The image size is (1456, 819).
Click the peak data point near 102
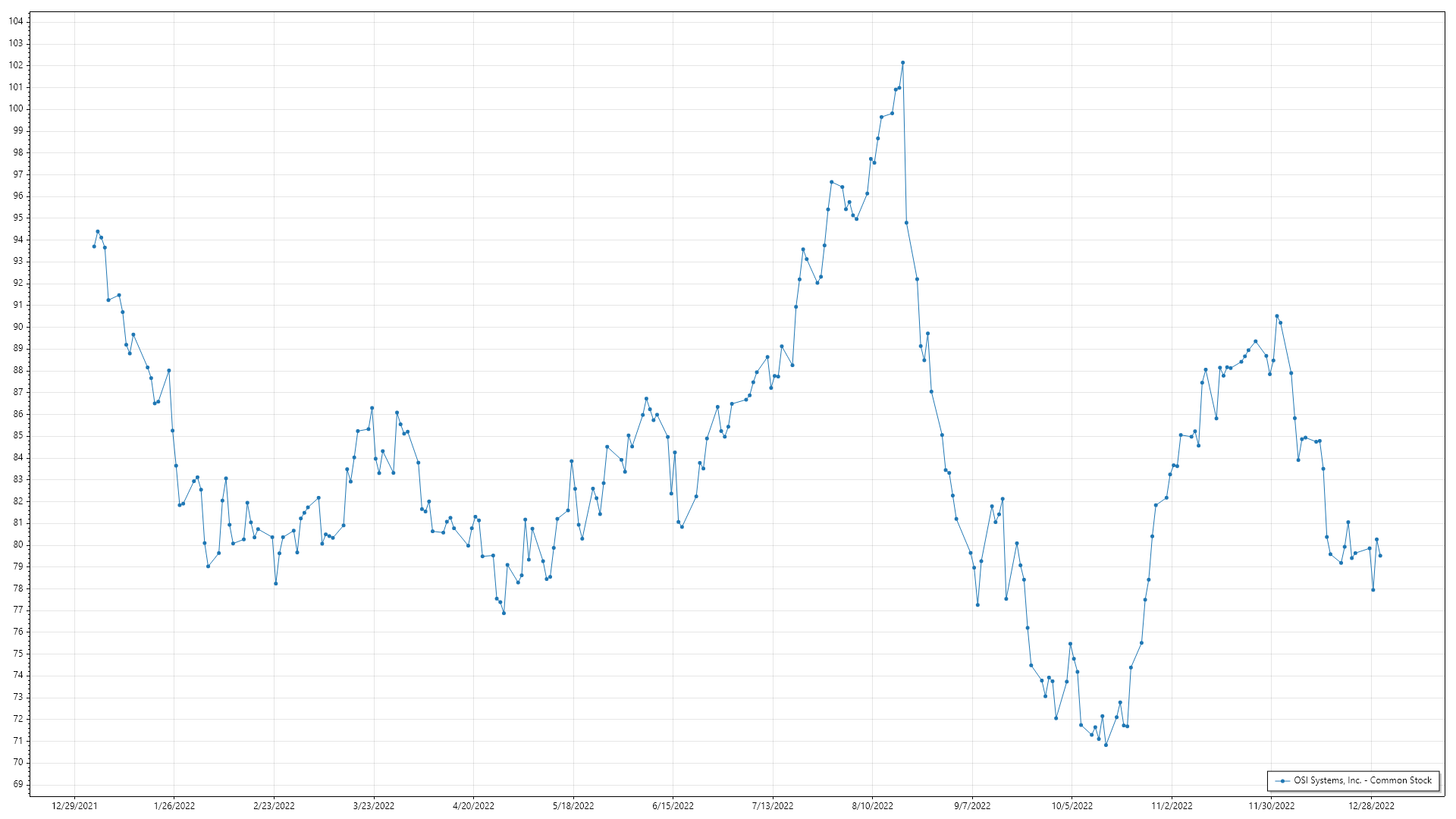click(x=902, y=63)
